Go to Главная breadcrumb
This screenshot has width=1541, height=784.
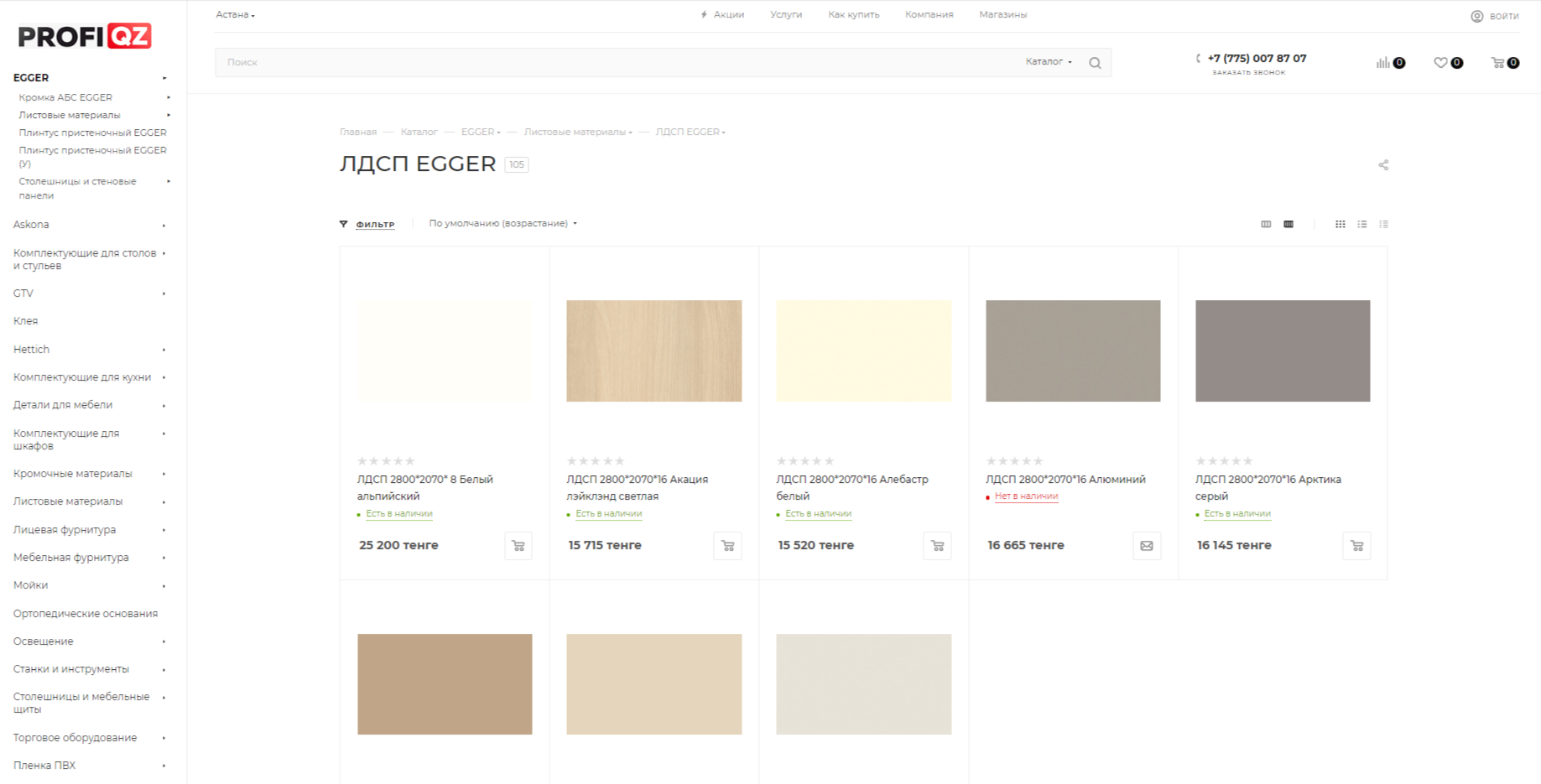tap(358, 132)
